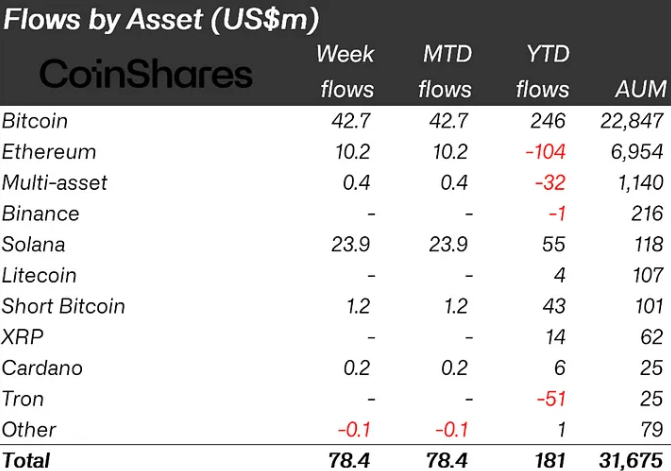Select the Flows by Asset title
Image resolution: width=671 pixels, height=471 pixels.
pos(161,19)
